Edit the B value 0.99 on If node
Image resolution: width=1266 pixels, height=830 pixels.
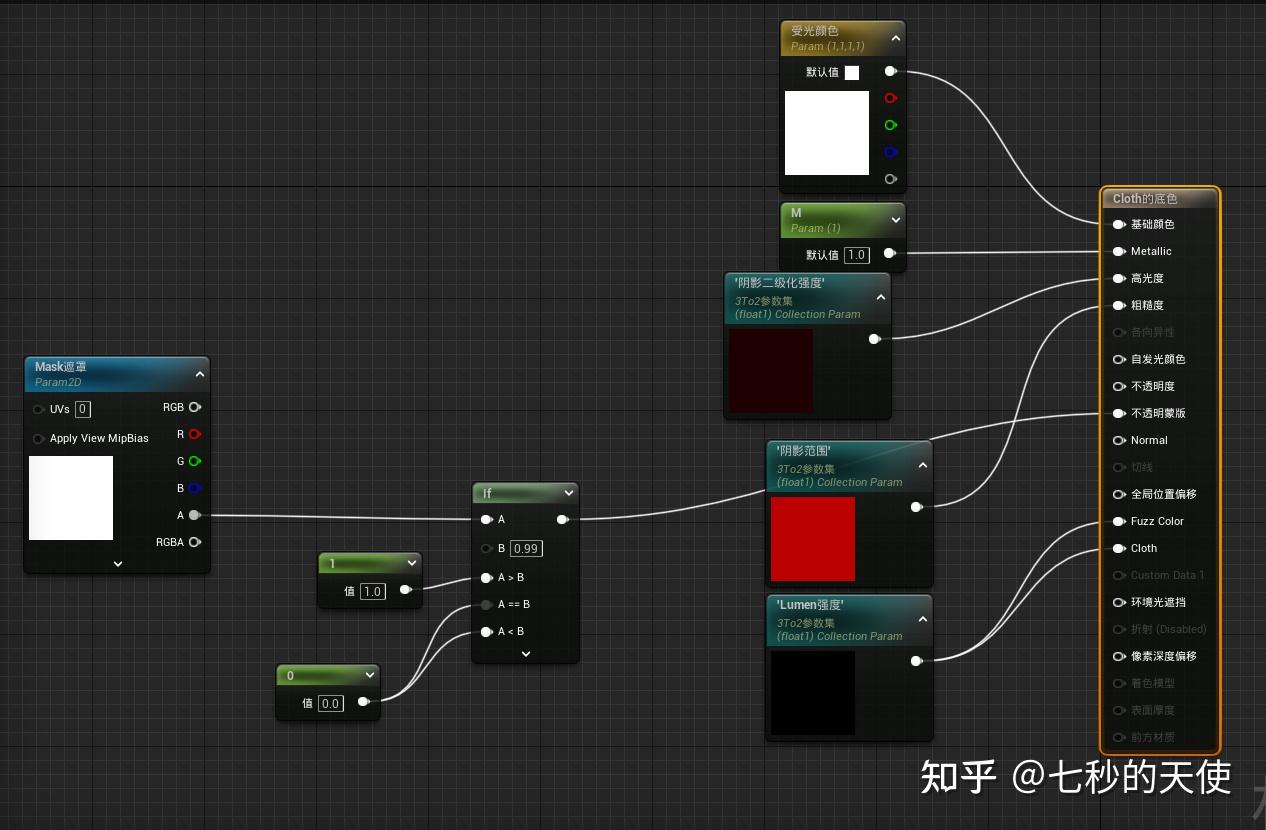[x=525, y=548]
